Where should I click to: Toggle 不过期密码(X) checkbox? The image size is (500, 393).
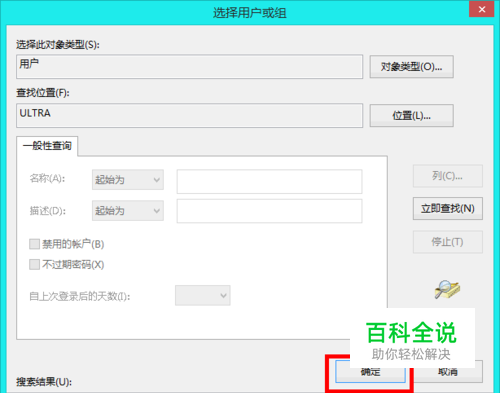pos(34,265)
